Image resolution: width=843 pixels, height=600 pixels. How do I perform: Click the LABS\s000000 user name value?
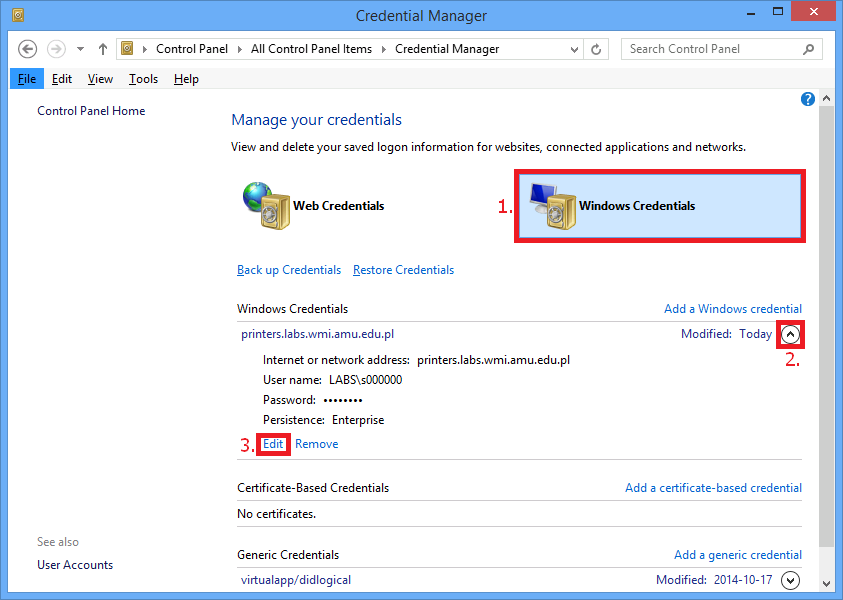pos(366,380)
